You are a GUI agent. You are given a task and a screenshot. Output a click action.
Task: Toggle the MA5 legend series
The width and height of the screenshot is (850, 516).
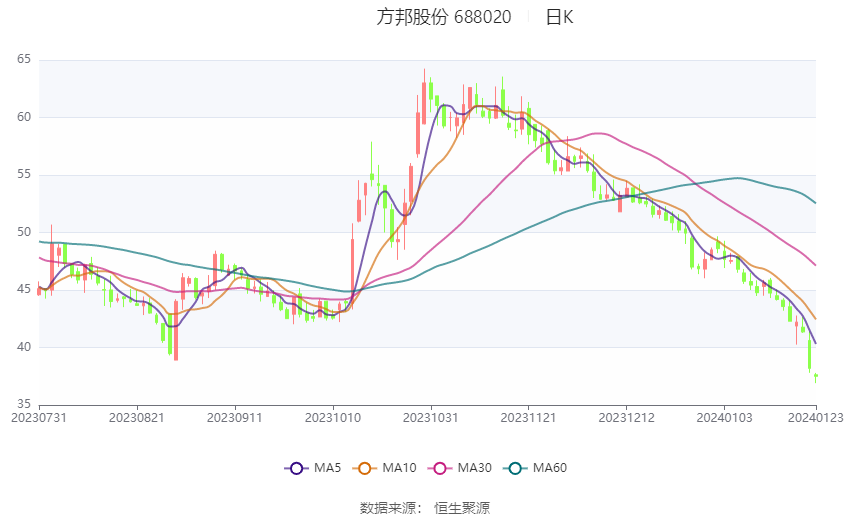pos(313,468)
